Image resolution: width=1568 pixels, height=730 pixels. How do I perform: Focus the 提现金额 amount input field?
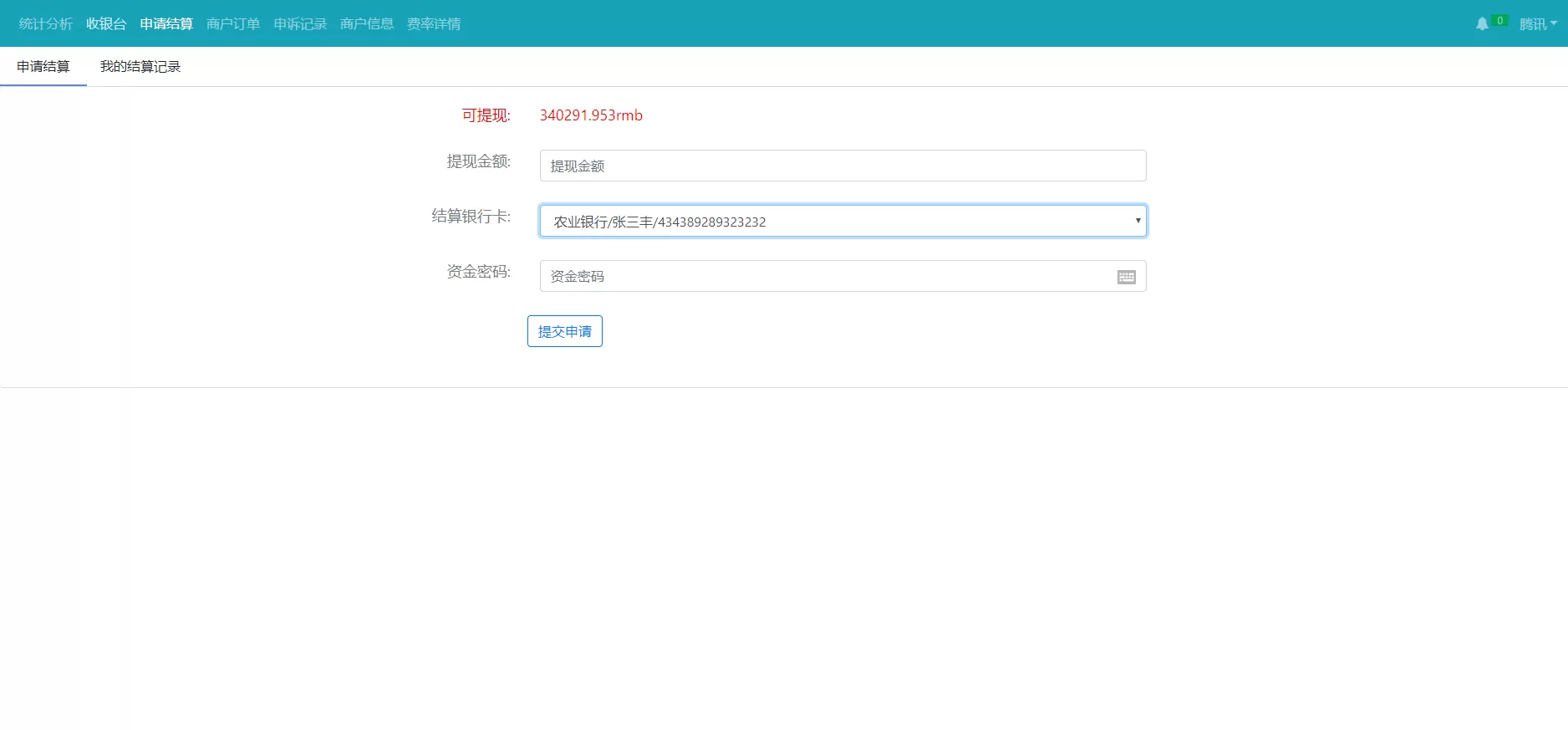tap(843, 166)
